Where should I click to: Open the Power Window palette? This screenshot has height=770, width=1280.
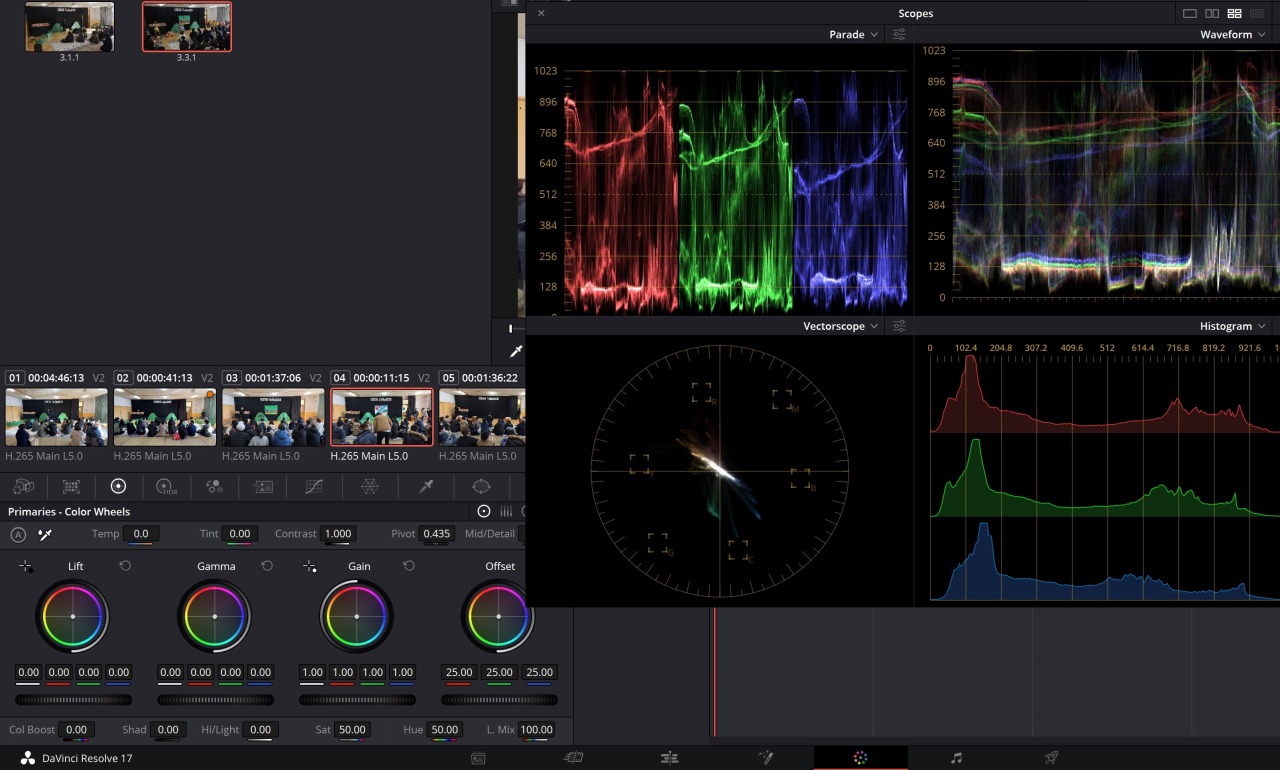point(482,487)
